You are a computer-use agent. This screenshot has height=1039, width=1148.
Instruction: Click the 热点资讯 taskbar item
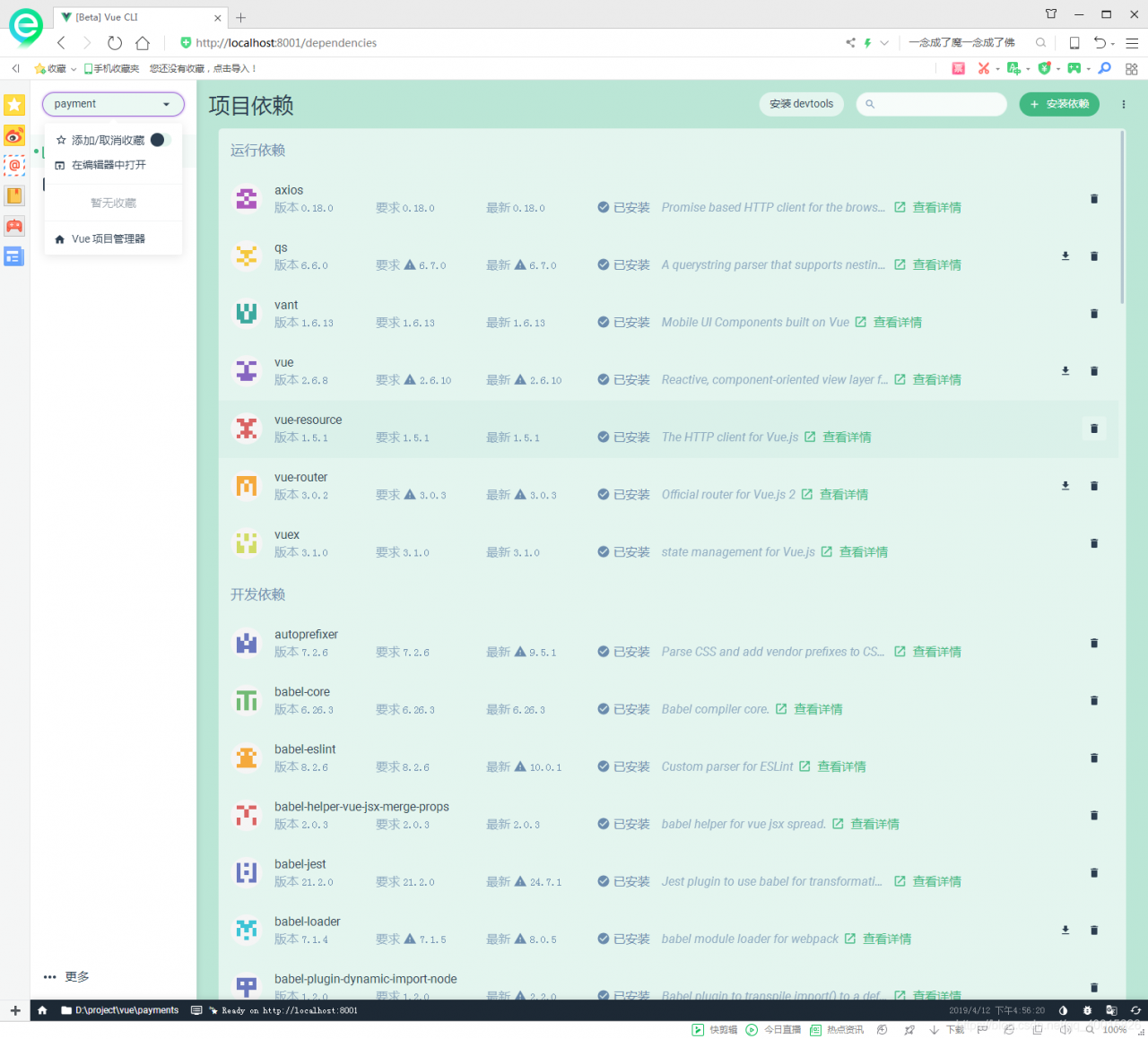click(837, 1030)
